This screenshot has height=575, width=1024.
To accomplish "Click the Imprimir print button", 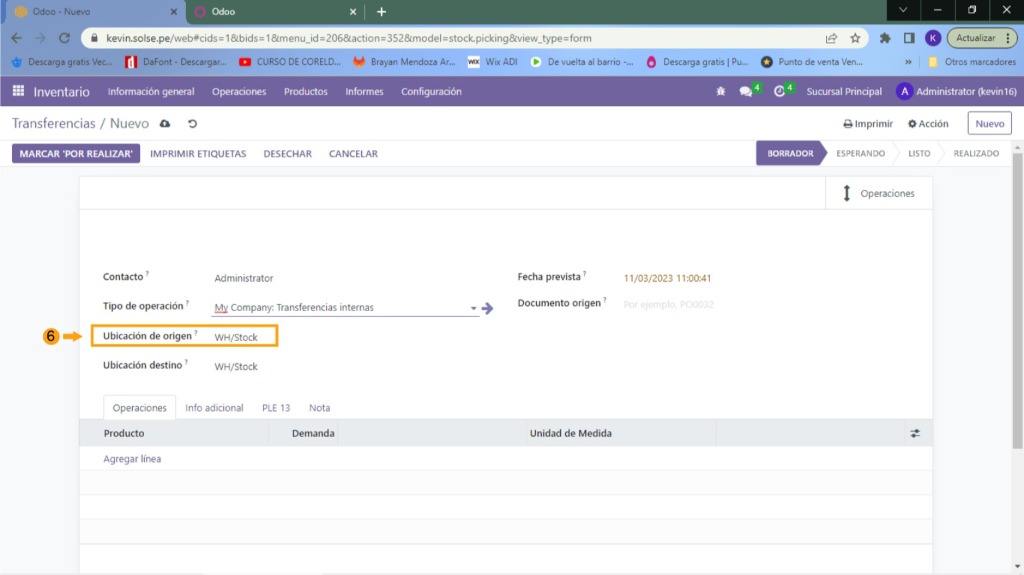I will (x=867, y=124).
